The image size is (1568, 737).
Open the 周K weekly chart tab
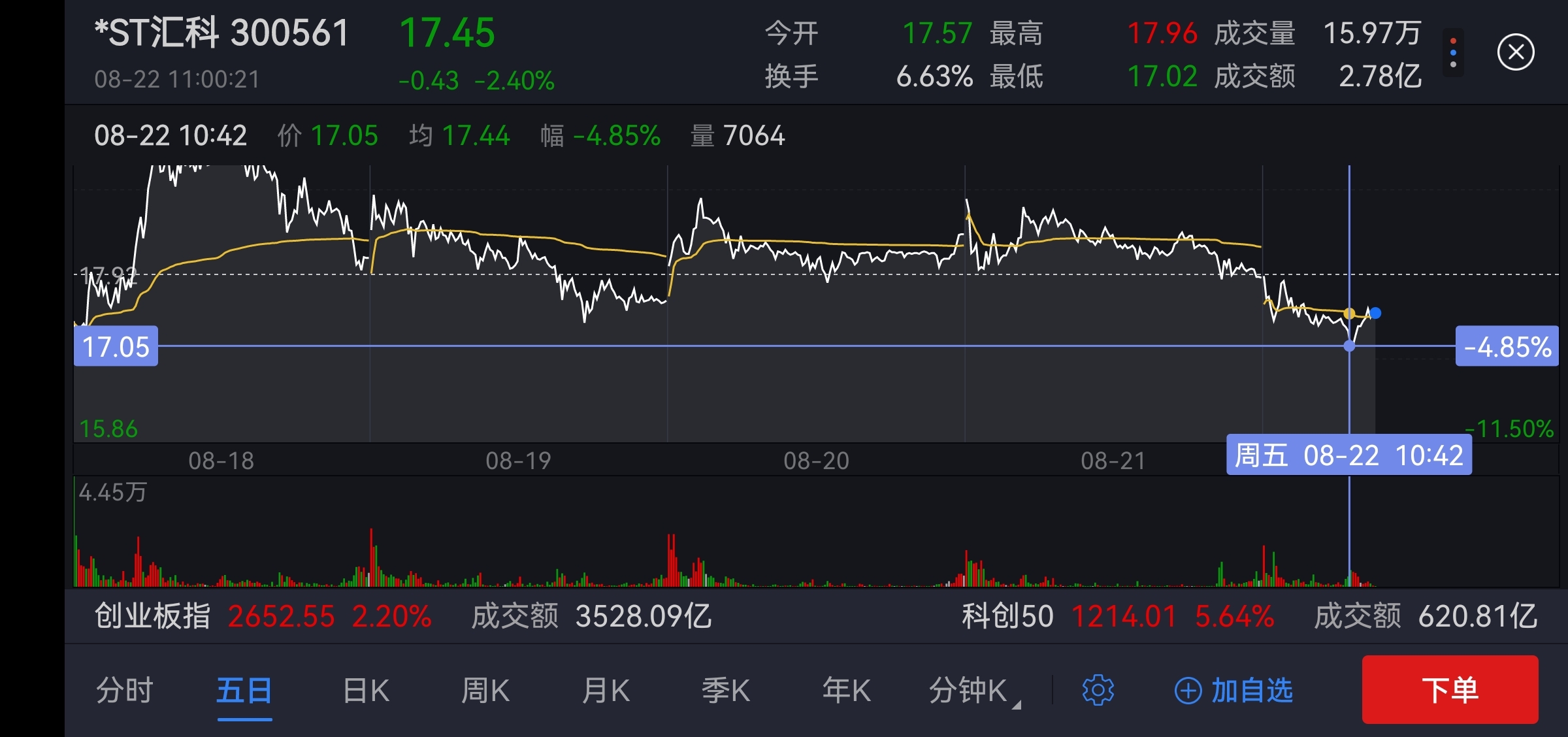[485, 690]
